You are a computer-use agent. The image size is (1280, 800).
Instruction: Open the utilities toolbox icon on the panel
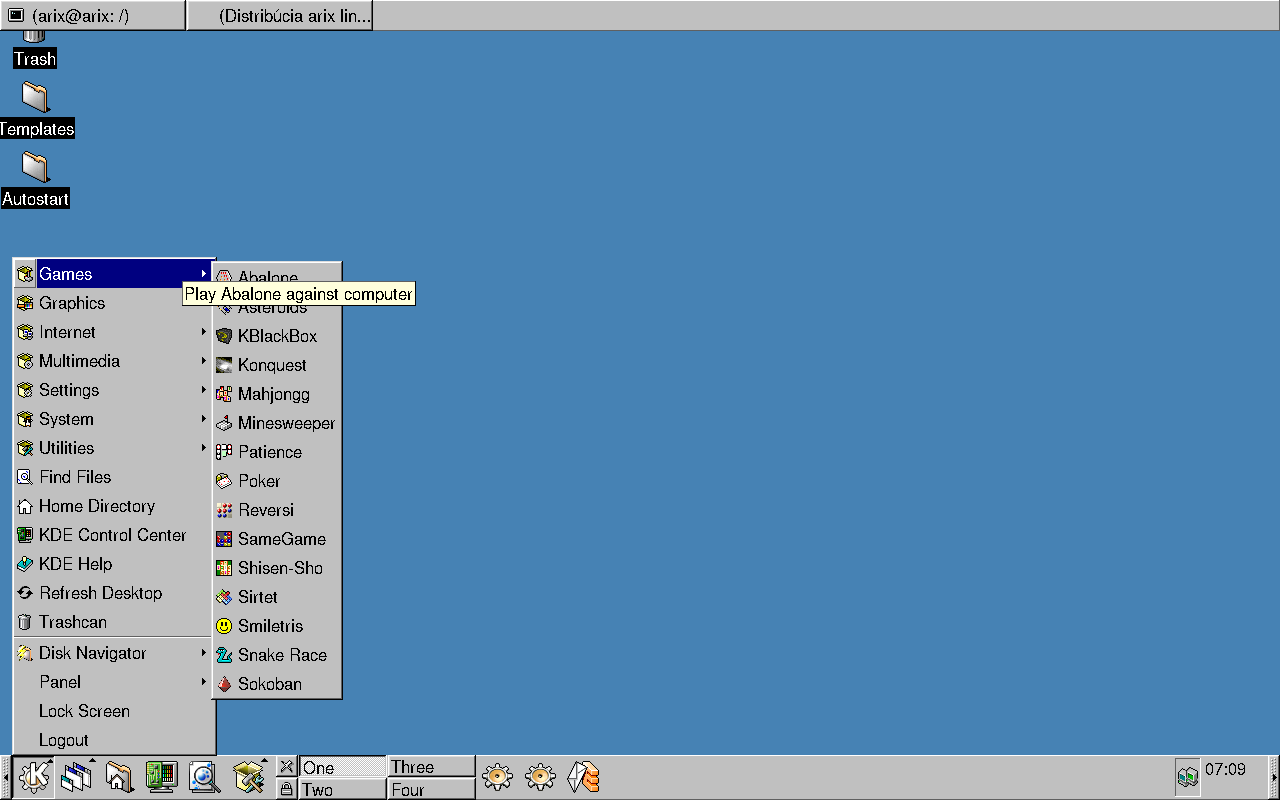point(248,777)
